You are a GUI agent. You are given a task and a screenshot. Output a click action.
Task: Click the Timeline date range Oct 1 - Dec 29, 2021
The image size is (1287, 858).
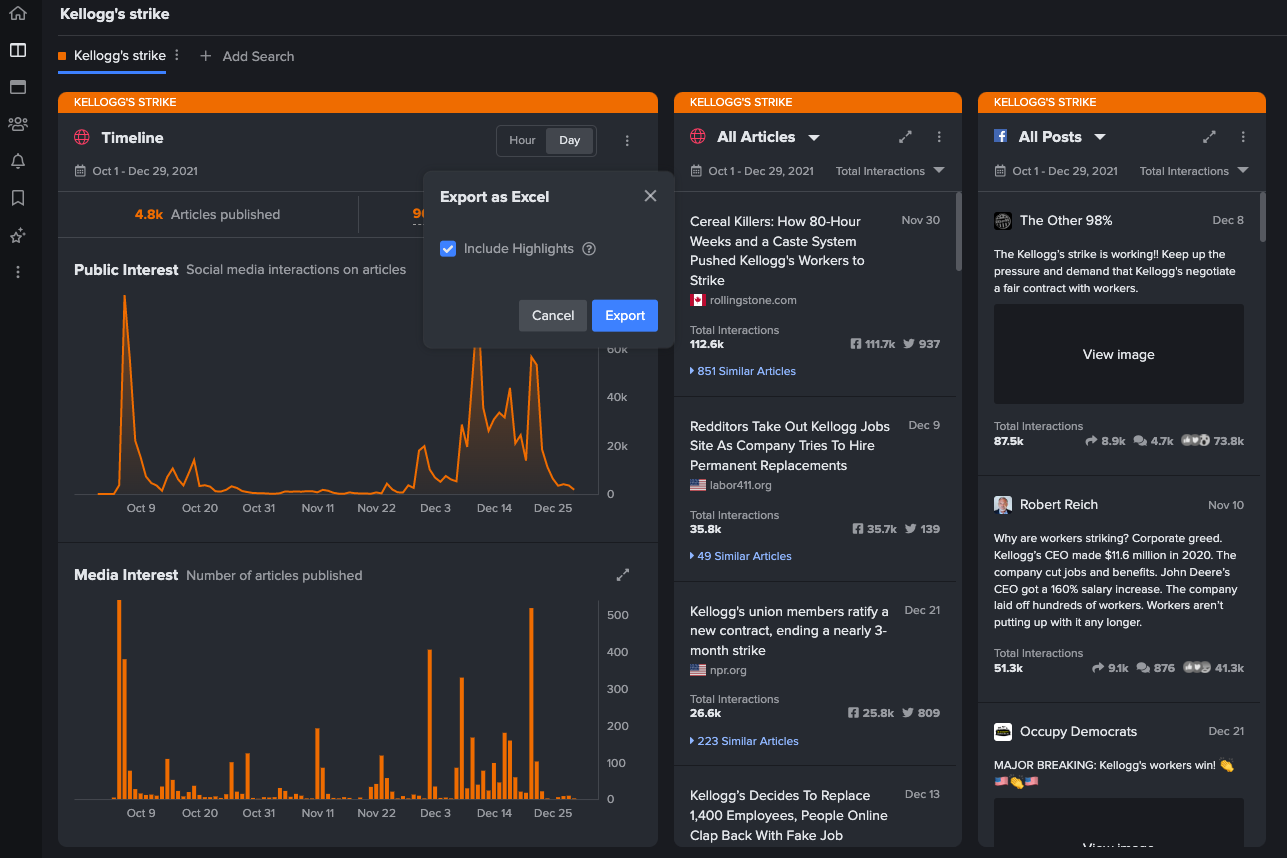click(145, 171)
